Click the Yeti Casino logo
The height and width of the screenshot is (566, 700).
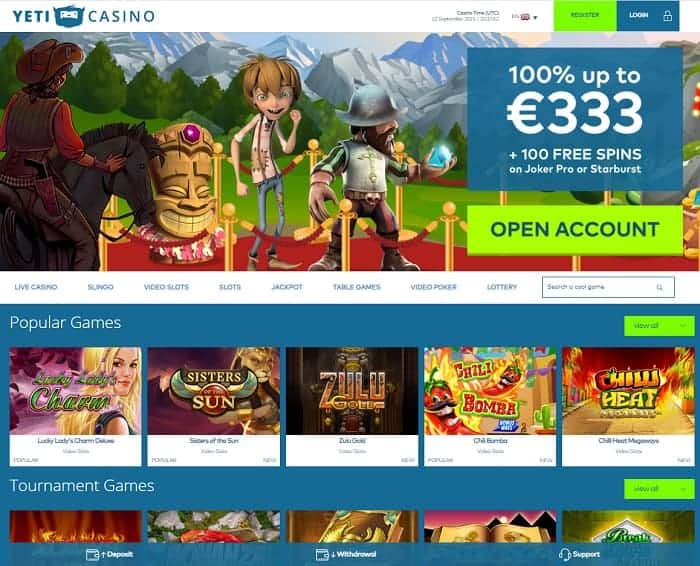84,16
